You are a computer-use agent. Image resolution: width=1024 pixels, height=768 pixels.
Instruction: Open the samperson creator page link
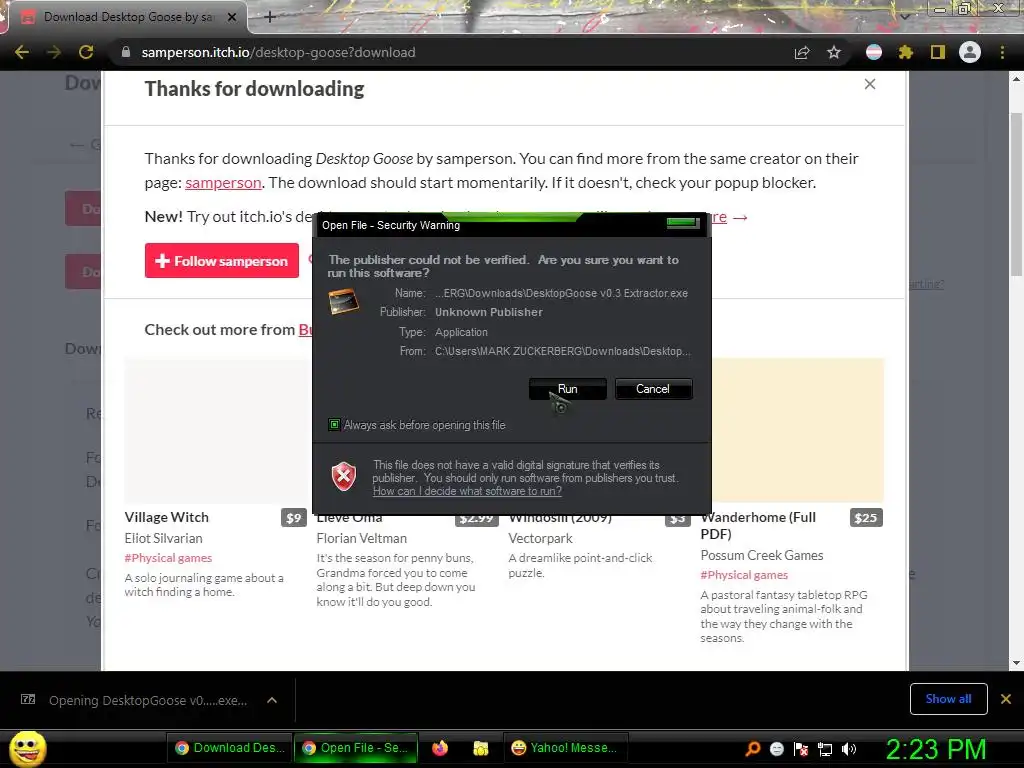[223, 183]
